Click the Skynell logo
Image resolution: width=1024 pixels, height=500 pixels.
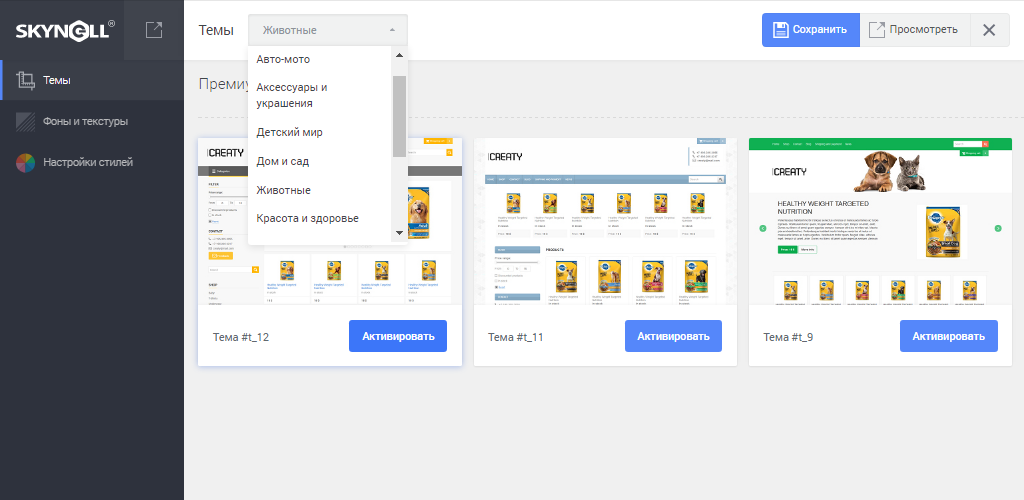point(65,30)
